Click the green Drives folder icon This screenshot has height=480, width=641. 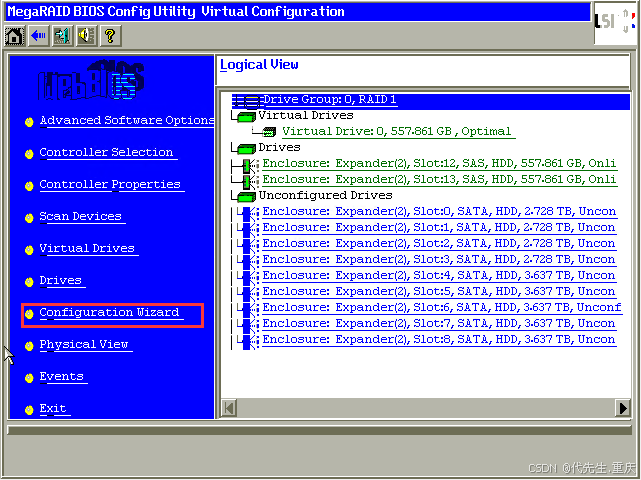(246, 149)
